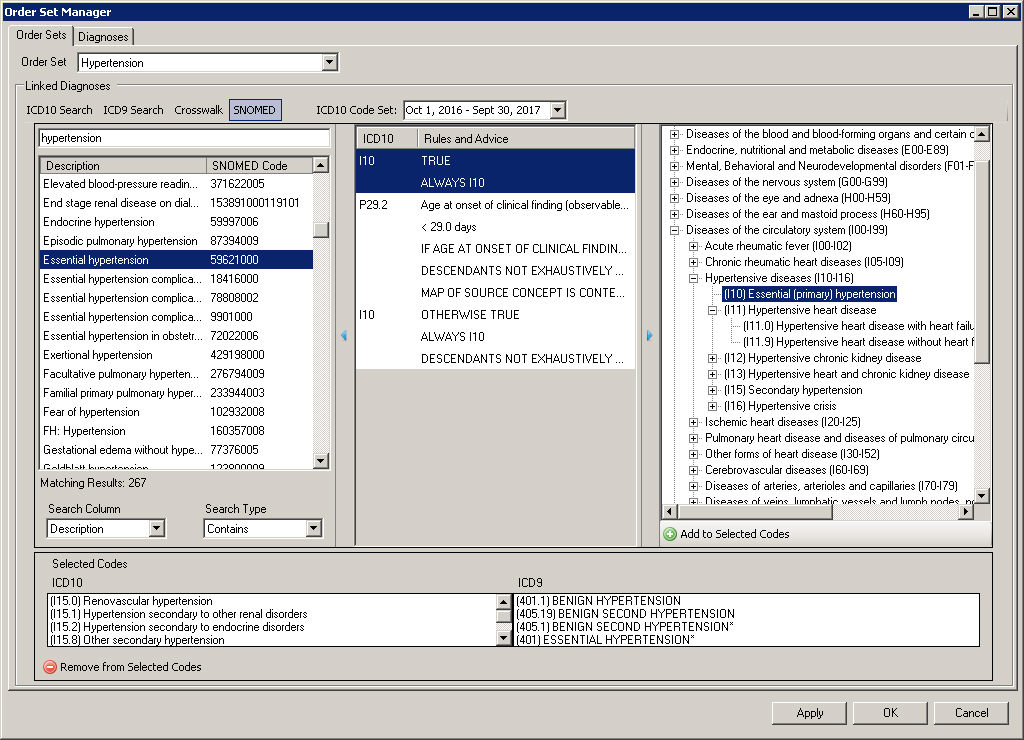The width and height of the screenshot is (1024, 740).
Task: Select Episodic pulmonary hypertension row
Action: 176,241
